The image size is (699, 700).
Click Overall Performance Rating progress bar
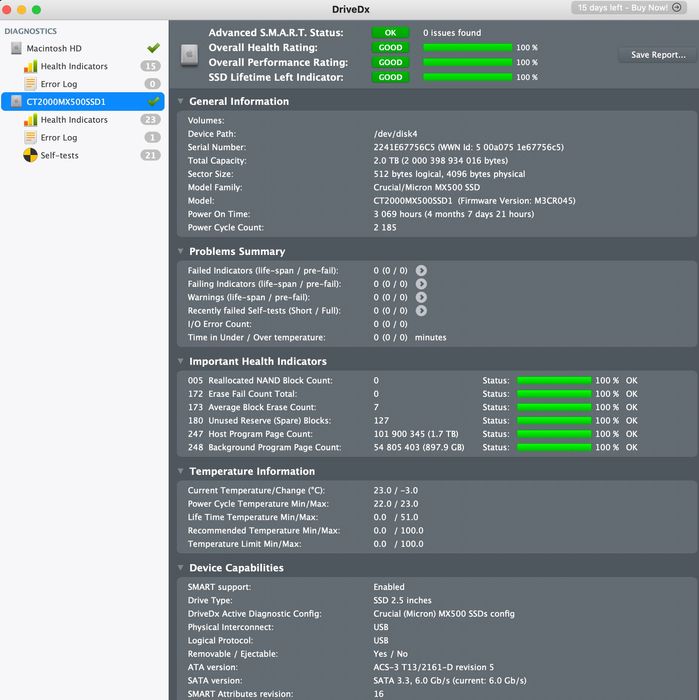[467, 62]
